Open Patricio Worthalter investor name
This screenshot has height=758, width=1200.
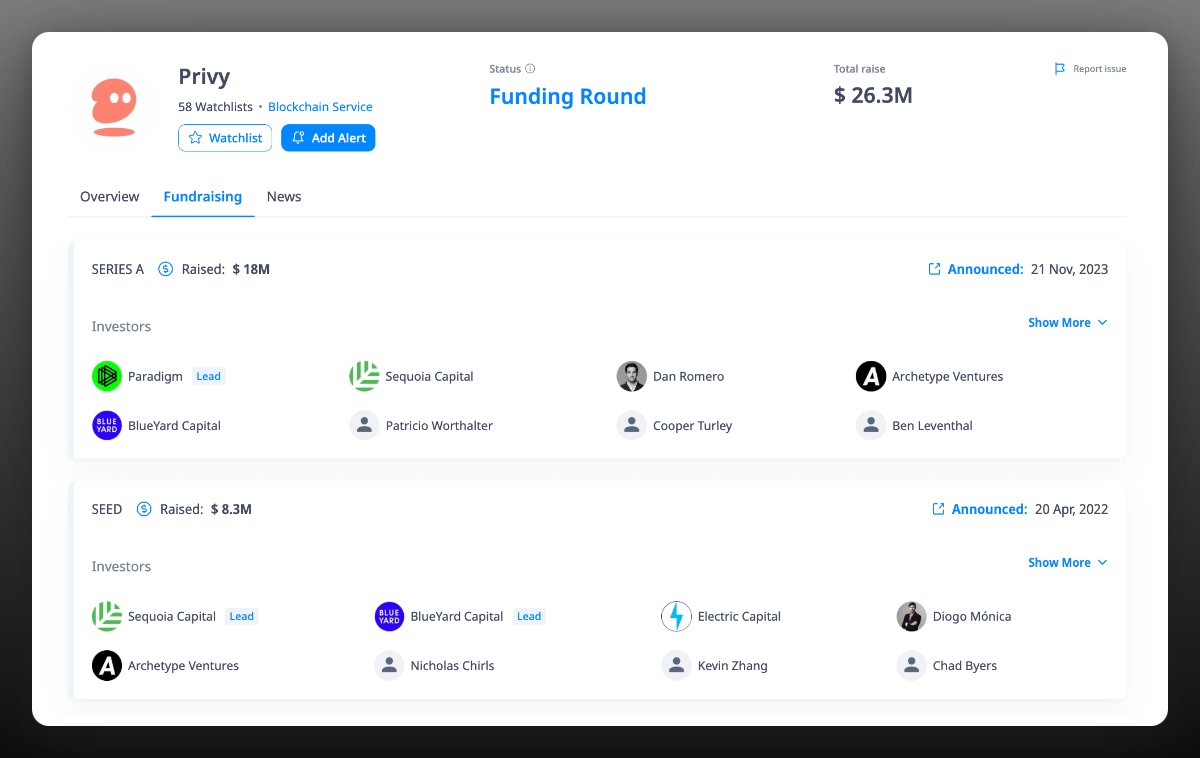click(x=439, y=425)
